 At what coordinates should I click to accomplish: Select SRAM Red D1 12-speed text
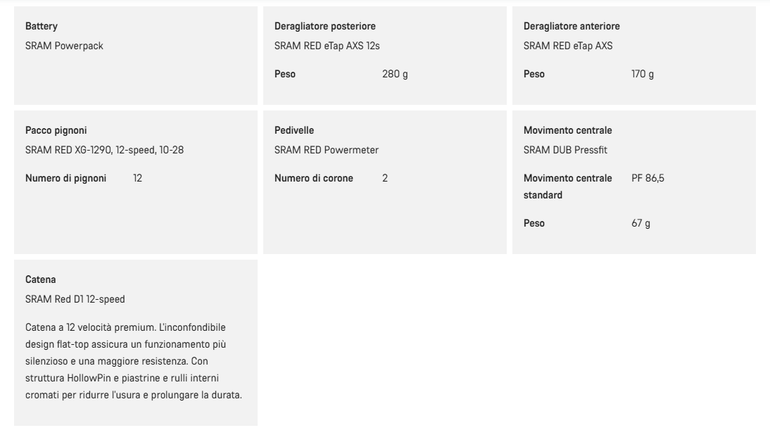point(75,299)
